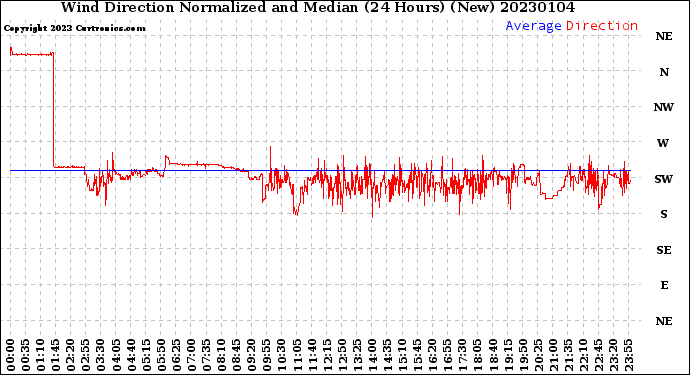Image resolution: width=690 pixels, height=375 pixels.
Task: Click the 21:35 time label
Action: click(568, 355)
